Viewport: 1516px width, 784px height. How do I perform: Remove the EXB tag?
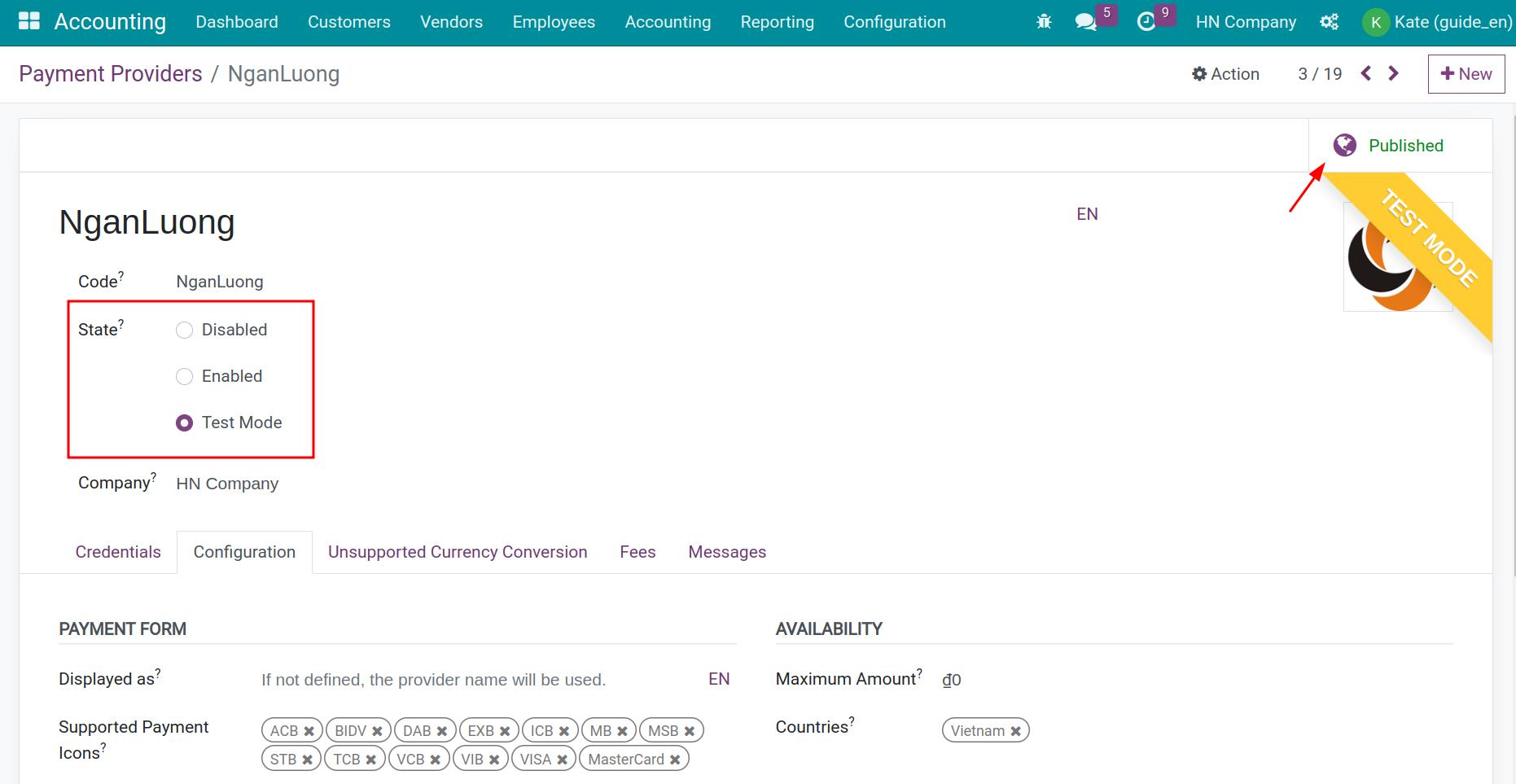pos(505,731)
